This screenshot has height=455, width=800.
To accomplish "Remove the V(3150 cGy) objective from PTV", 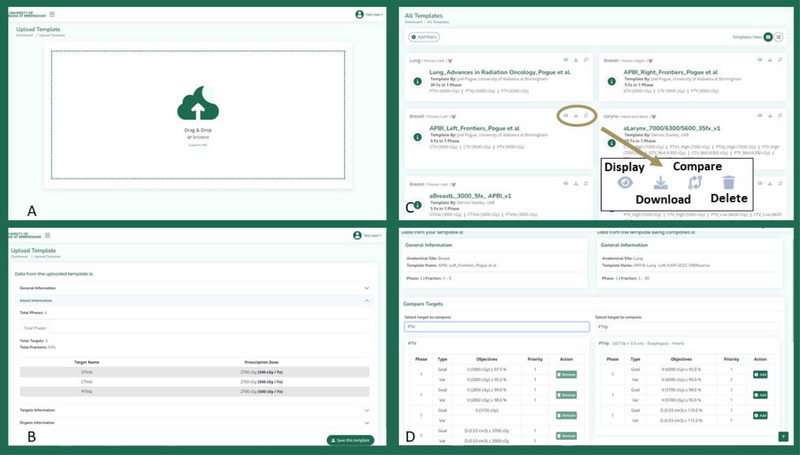I will click(566, 415).
